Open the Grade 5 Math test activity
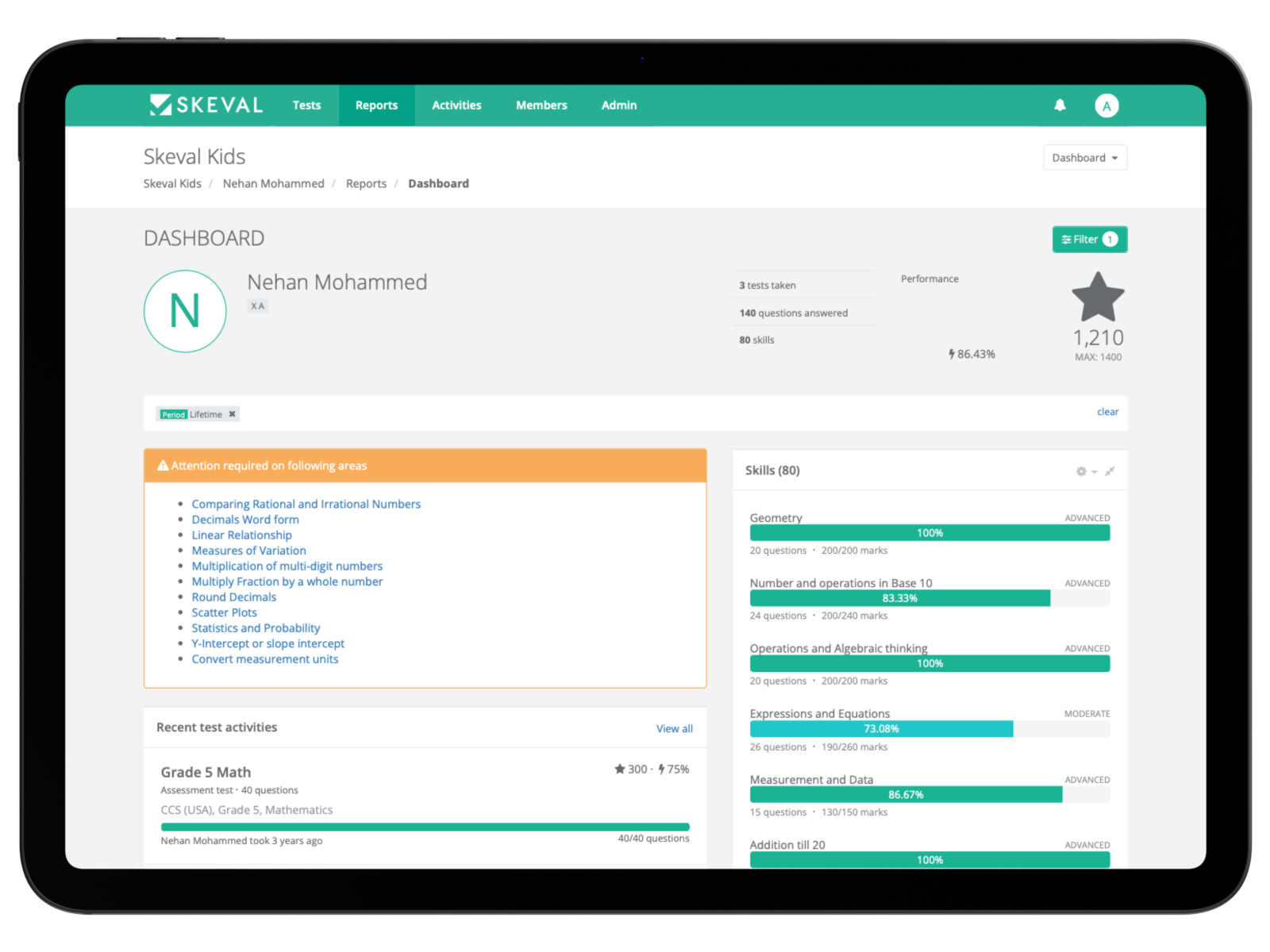1270x952 pixels. (x=206, y=772)
